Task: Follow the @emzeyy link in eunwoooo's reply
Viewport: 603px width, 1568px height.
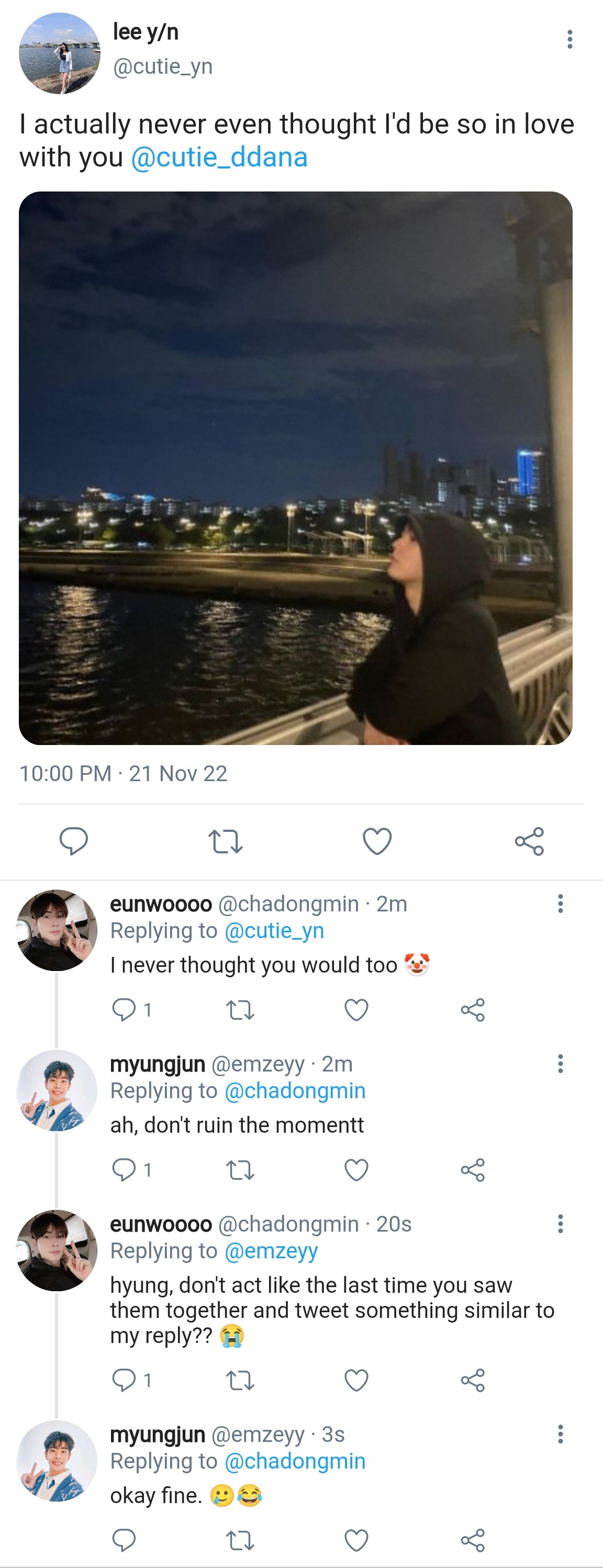Action: [x=271, y=1251]
